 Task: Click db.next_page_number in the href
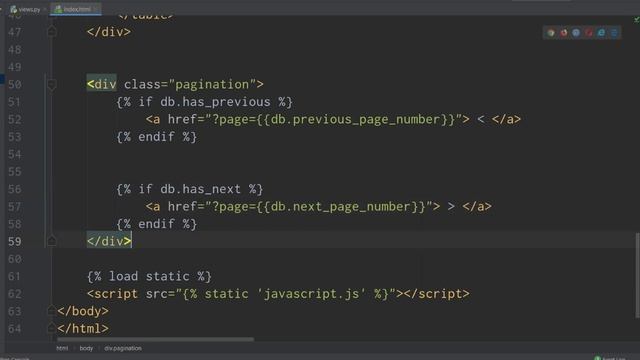coord(341,207)
